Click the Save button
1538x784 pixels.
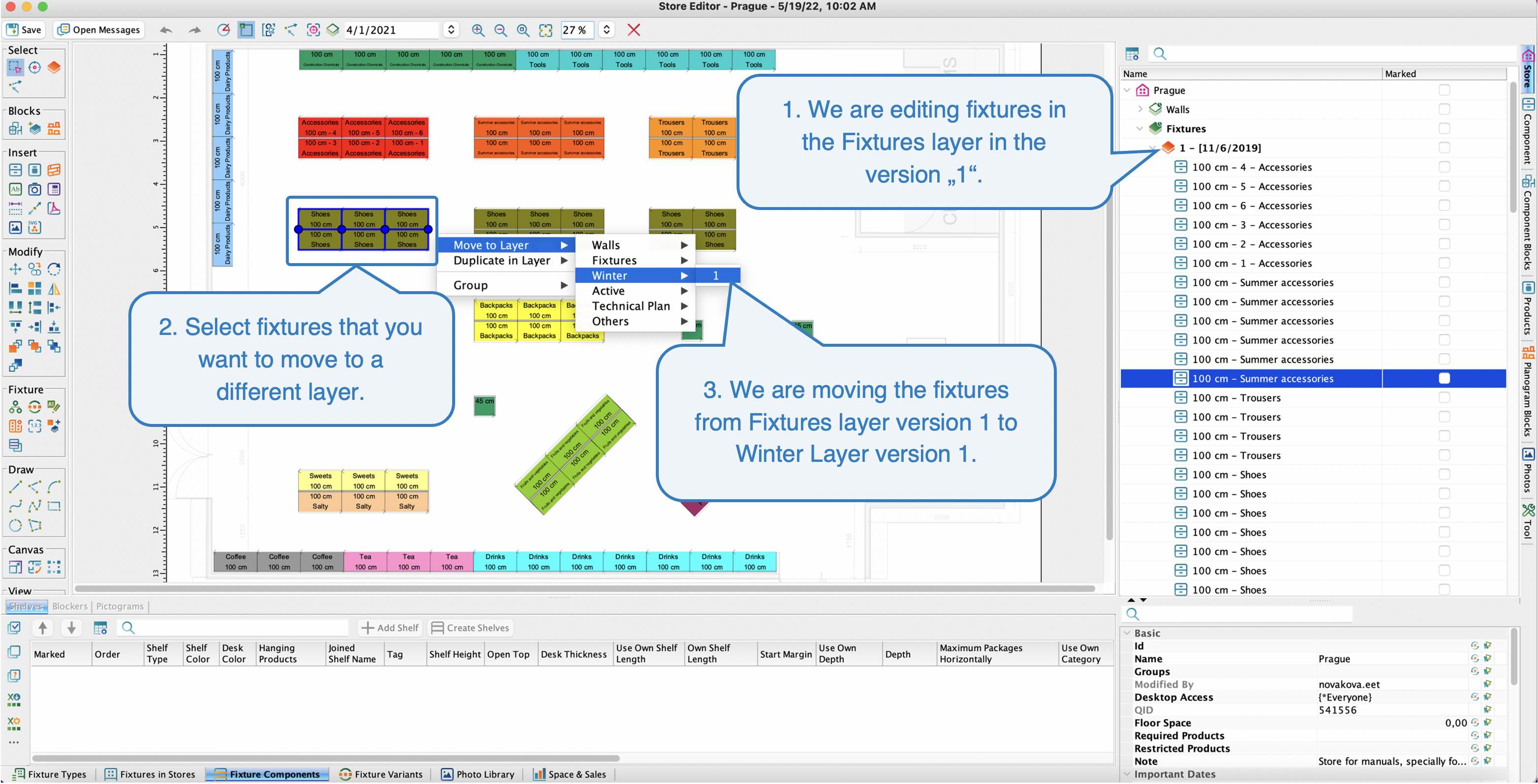[24, 30]
